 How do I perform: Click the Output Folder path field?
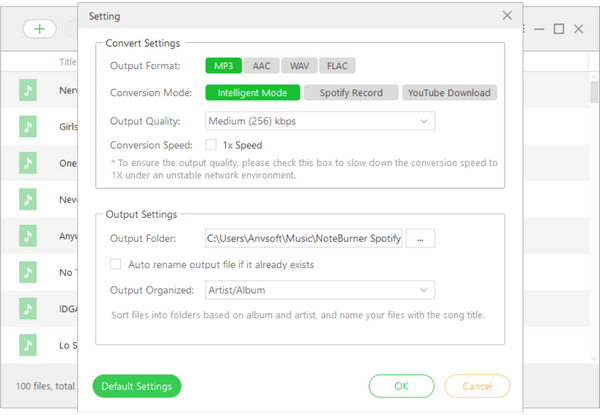[304, 238]
